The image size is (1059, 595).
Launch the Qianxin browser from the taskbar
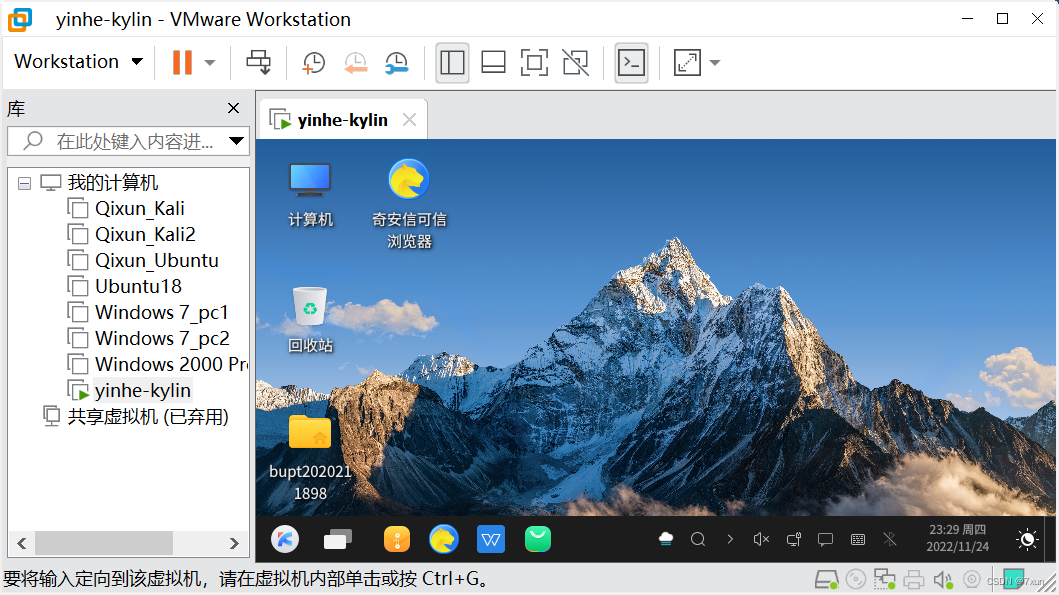coord(444,540)
